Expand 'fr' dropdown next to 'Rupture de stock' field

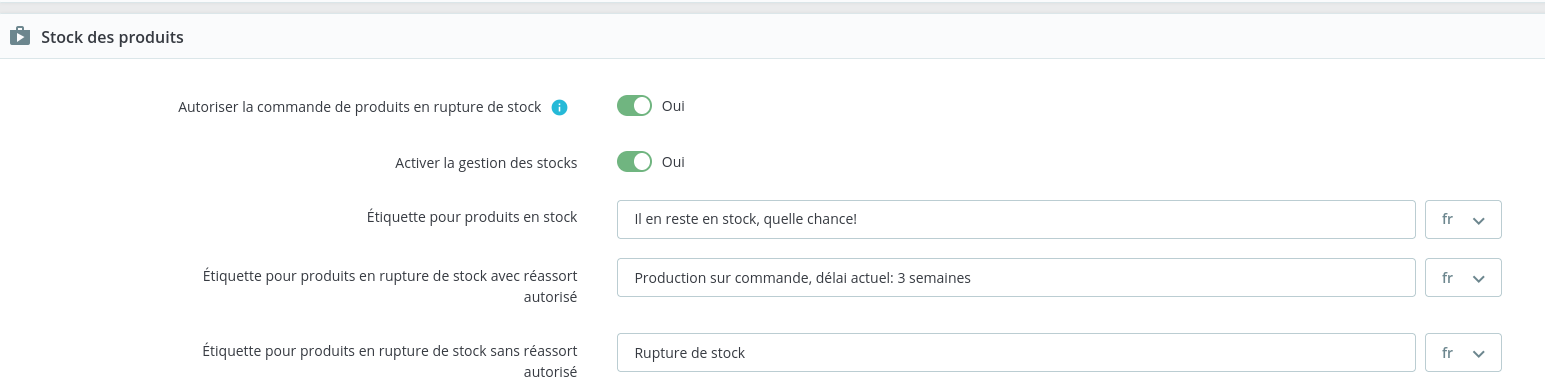[x=1463, y=353]
